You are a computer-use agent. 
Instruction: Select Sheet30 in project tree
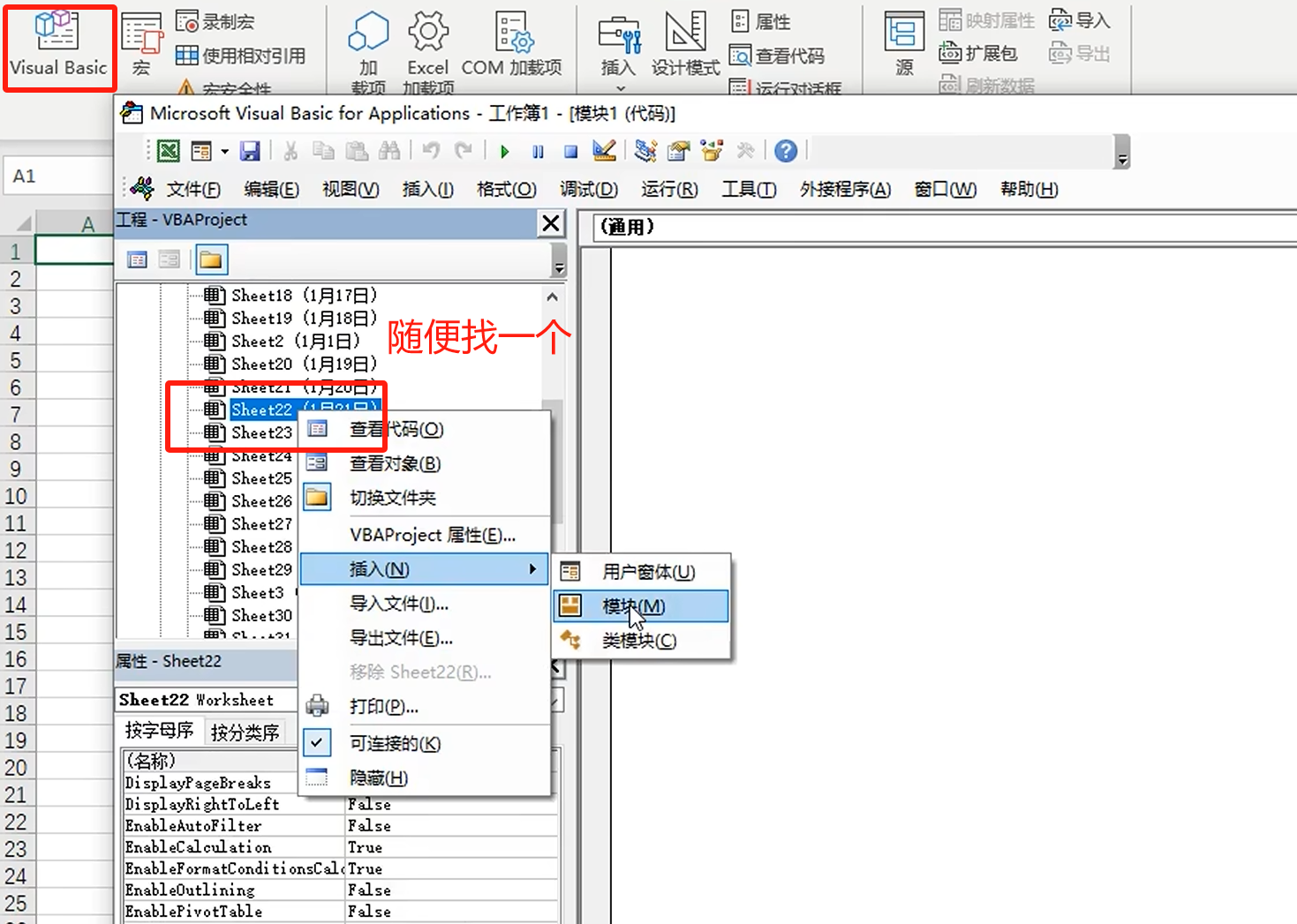[248, 616]
